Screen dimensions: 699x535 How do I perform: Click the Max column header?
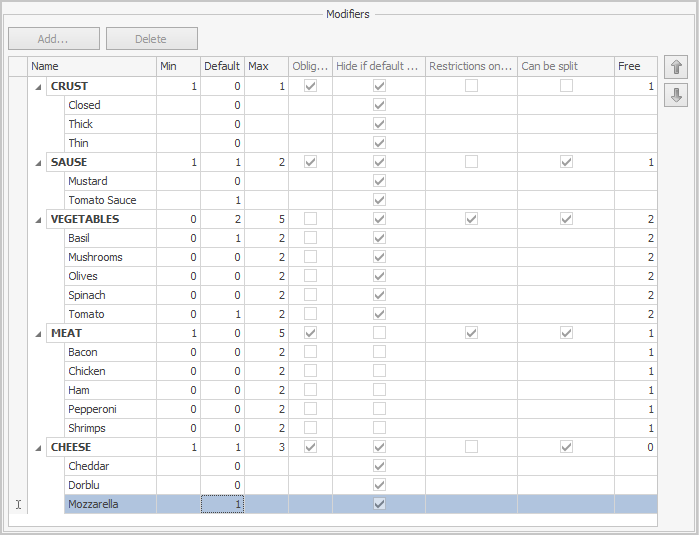pyautogui.click(x=266, y=67)
